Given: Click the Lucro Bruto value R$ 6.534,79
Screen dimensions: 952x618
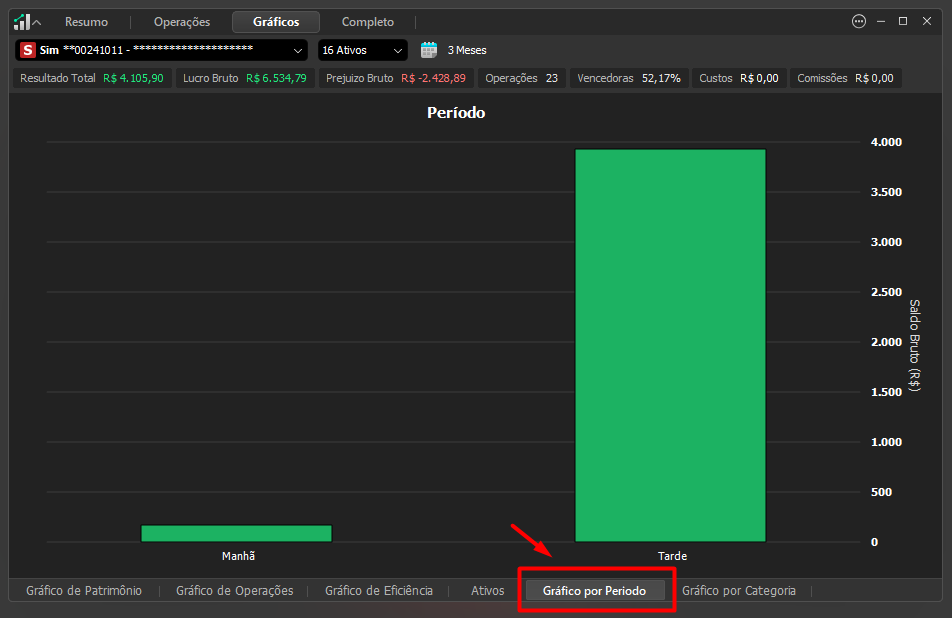Looking at the screenshot, I should click(x=276, y=78).
